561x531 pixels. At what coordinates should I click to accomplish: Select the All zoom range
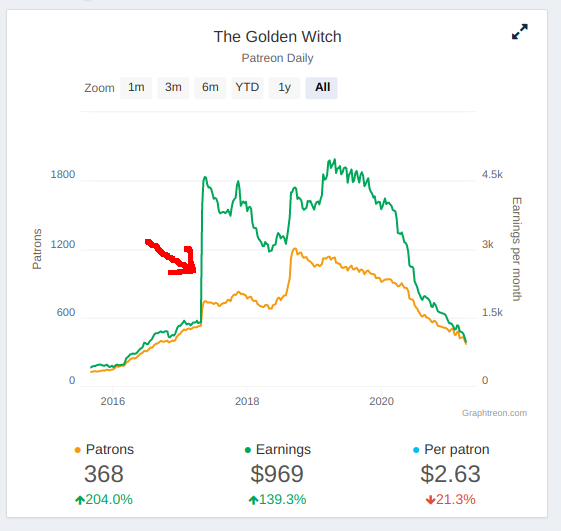pyautogui.click(x=321, y=88)
